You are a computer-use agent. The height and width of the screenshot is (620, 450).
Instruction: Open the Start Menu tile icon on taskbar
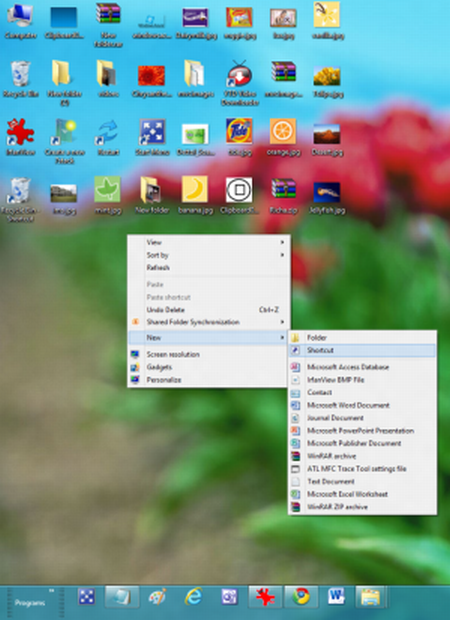click(x=86, y=597)
